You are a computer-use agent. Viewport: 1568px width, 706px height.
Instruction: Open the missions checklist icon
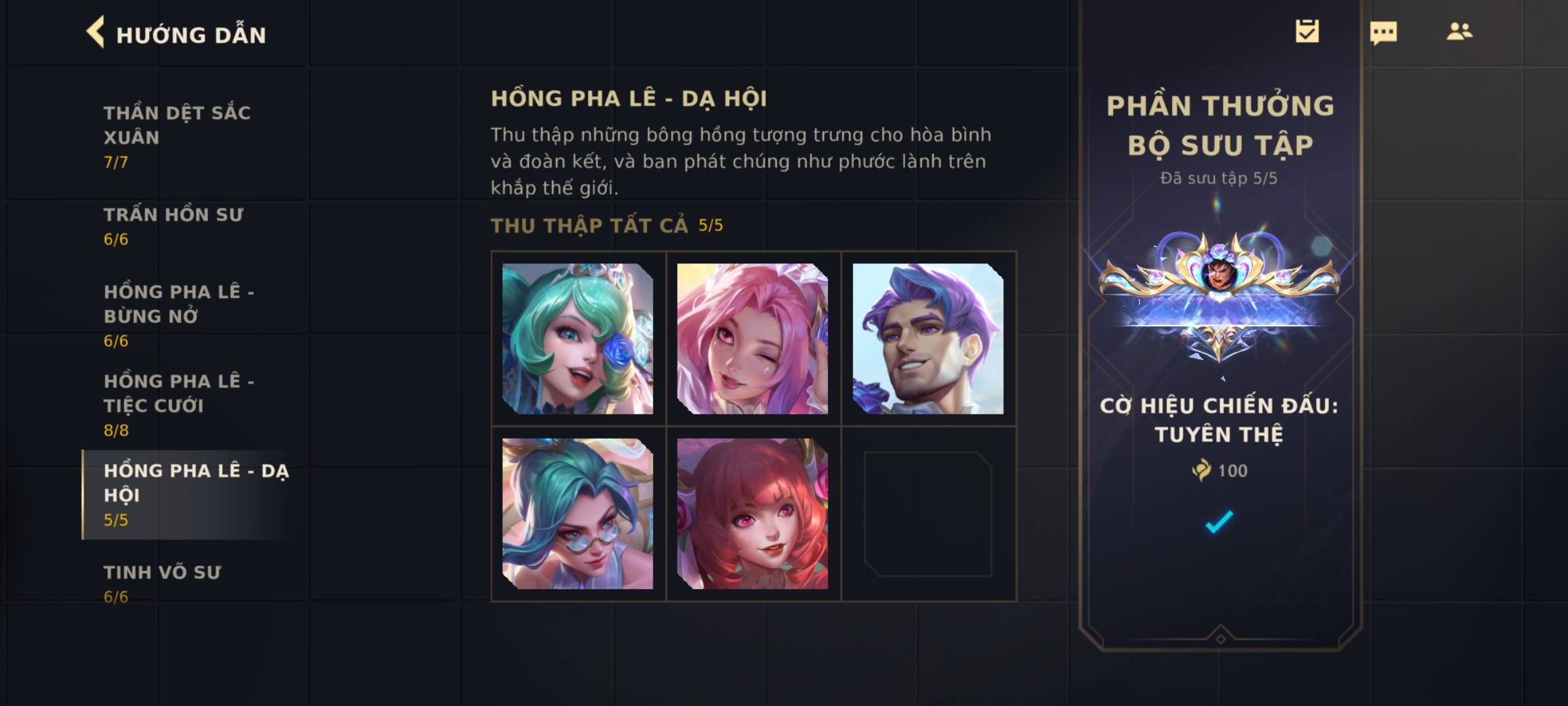[x=1307, y=31]
